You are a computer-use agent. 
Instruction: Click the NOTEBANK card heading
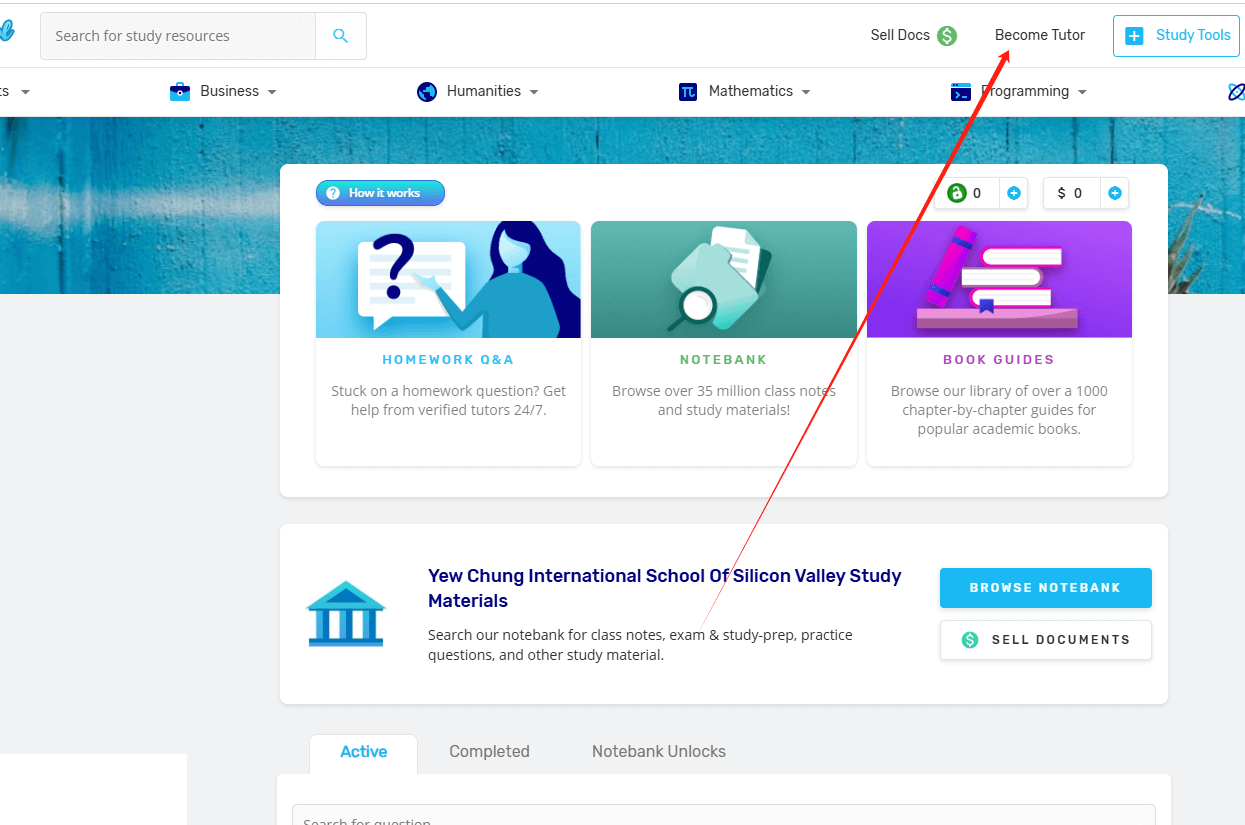pos(724,360)
